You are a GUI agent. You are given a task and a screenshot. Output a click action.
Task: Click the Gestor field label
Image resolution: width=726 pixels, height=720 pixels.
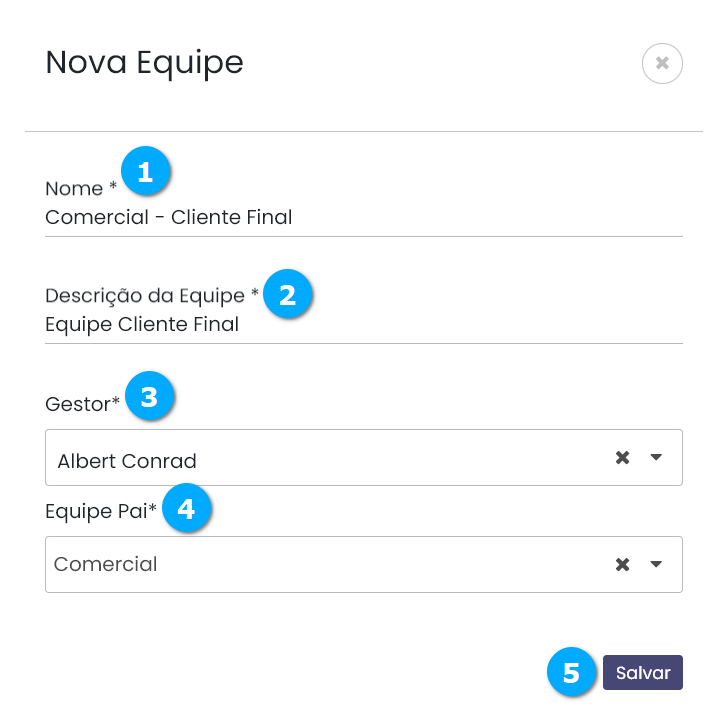click(x=82, y=404)
